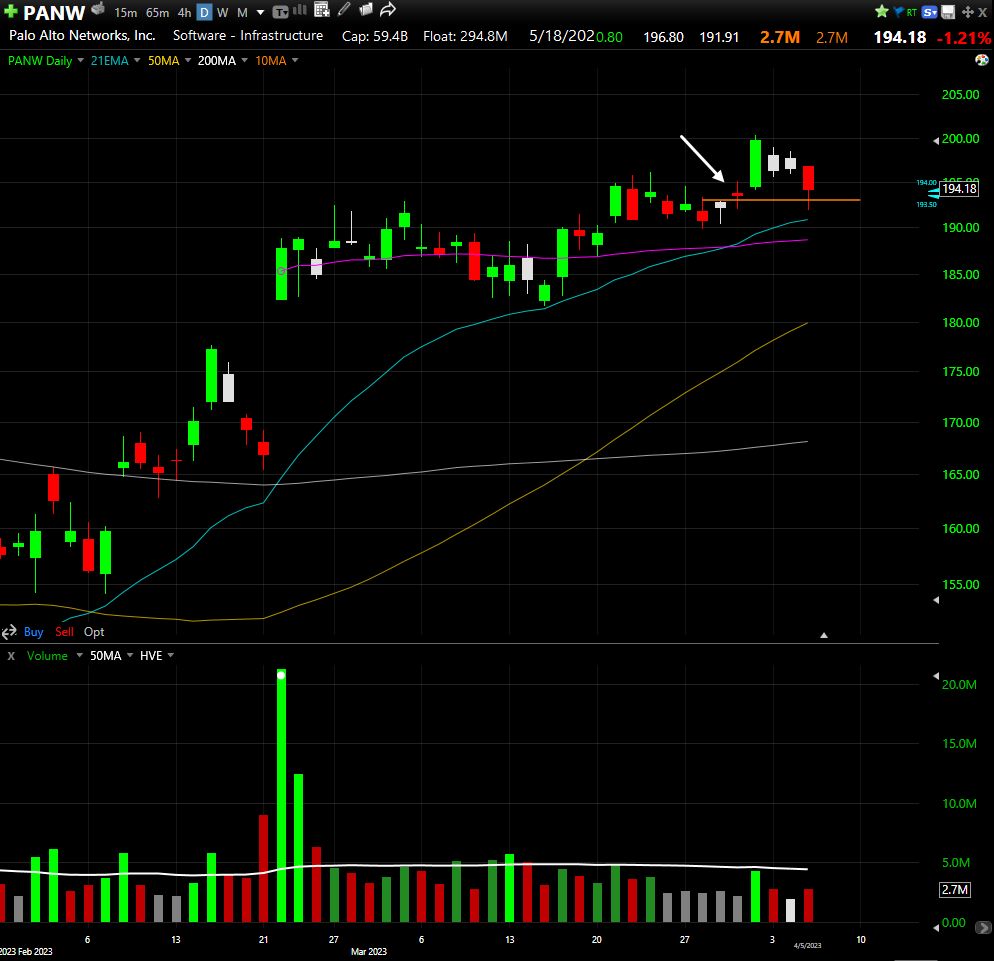Click the 200MA indicator label

point(217,61)
